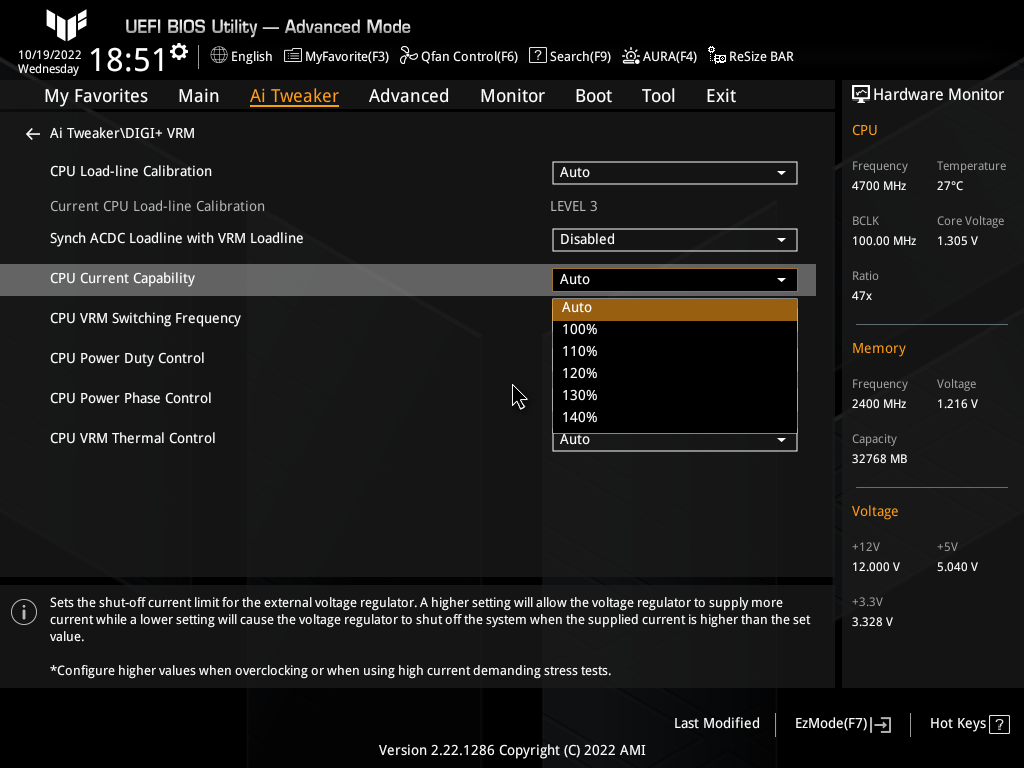Click the back arrow to leave DIGI+ VRM
The image size is (1024, 768).
coord(32,132)
